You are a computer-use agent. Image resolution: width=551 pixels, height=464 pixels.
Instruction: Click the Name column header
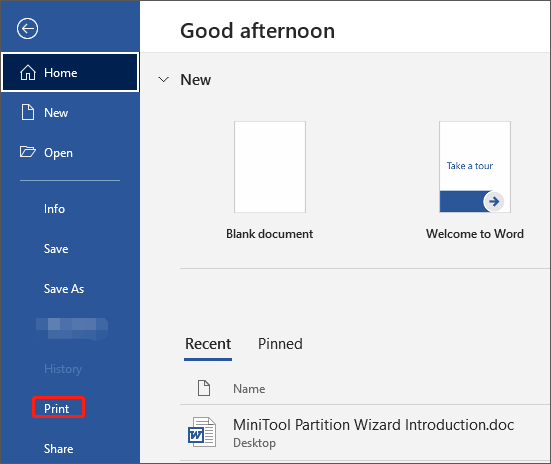pyautogui.click(x=249, y=389)
